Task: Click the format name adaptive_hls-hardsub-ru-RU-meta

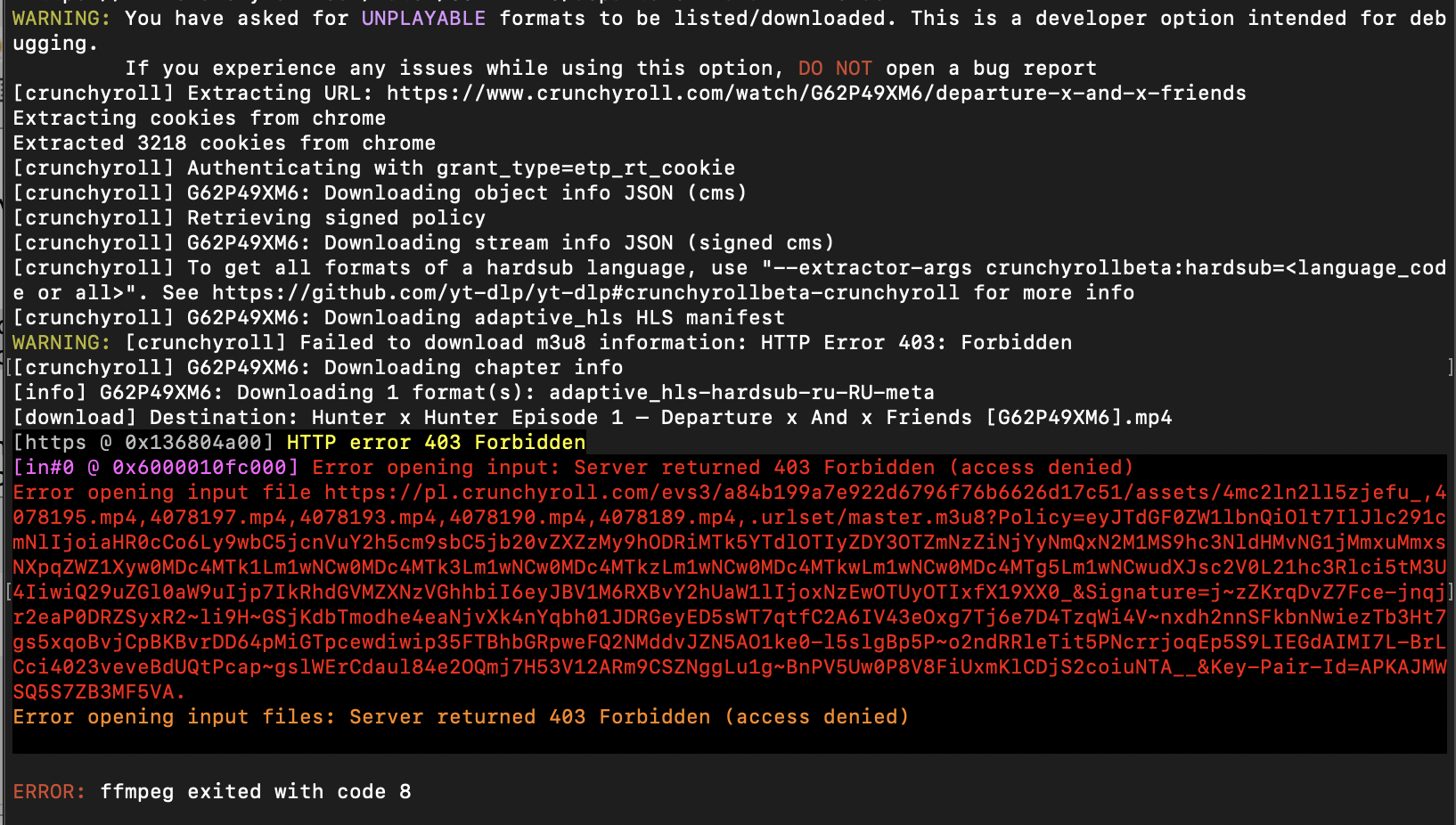Action: tap(741, 392)
